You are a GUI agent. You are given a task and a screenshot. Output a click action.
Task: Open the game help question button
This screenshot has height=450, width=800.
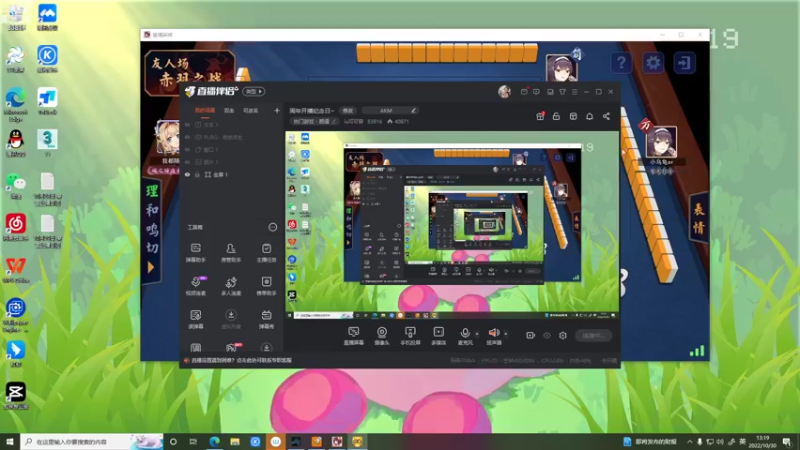click(621, 63)
